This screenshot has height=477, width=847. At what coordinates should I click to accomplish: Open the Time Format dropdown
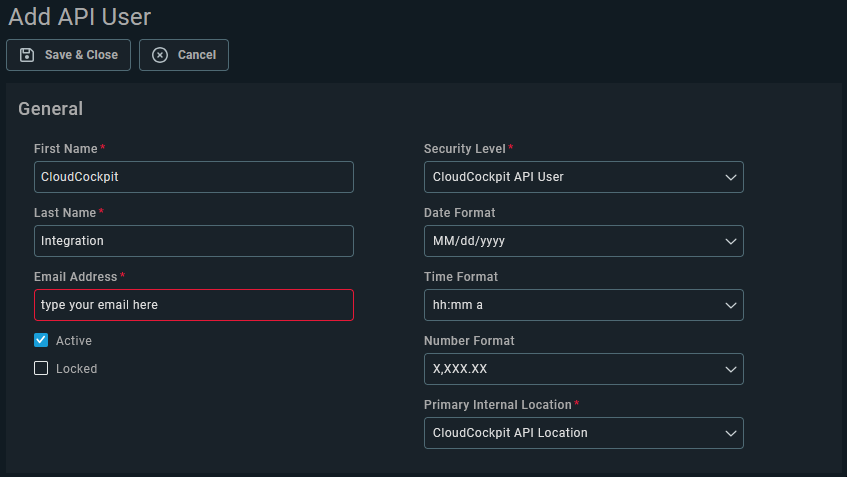pyautogui.click(x=584, y=305)
